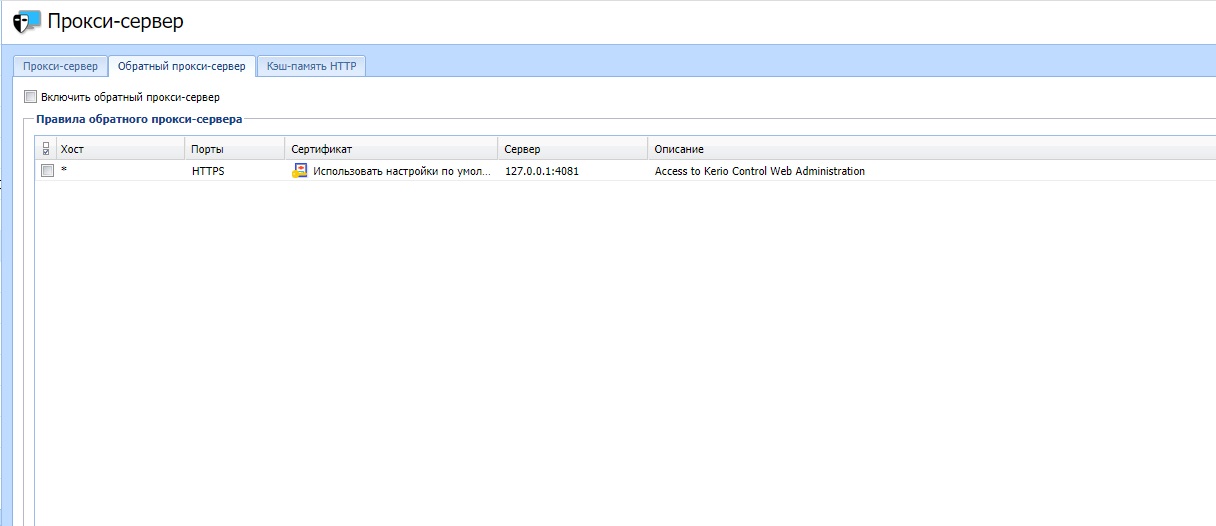The height and width of the screenshot is (526, 1216).
Task: Click the 'Прокси-сервер' page title
Action: (x=116, y=20)
